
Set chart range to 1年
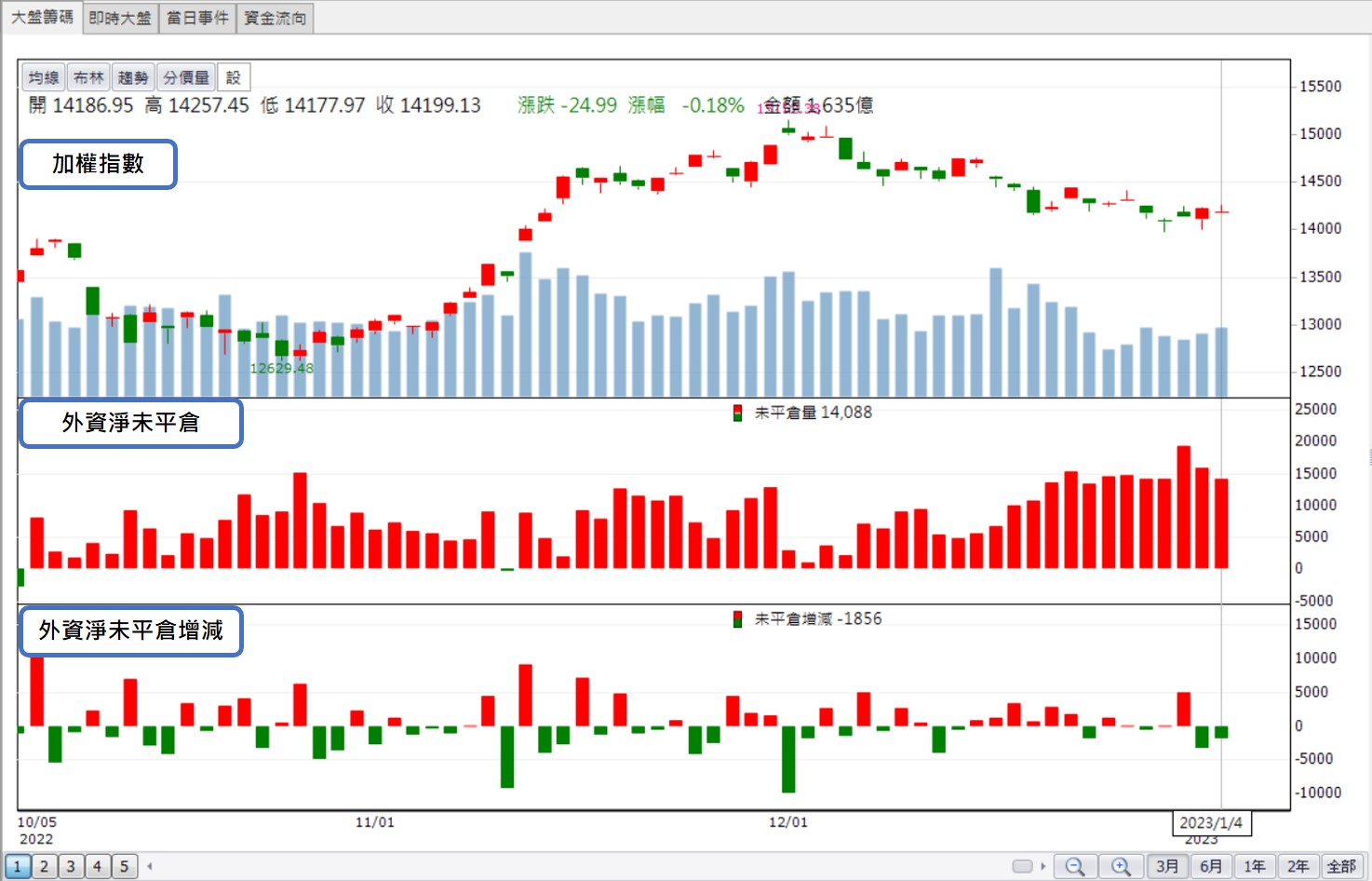[x=1255, y=867]
